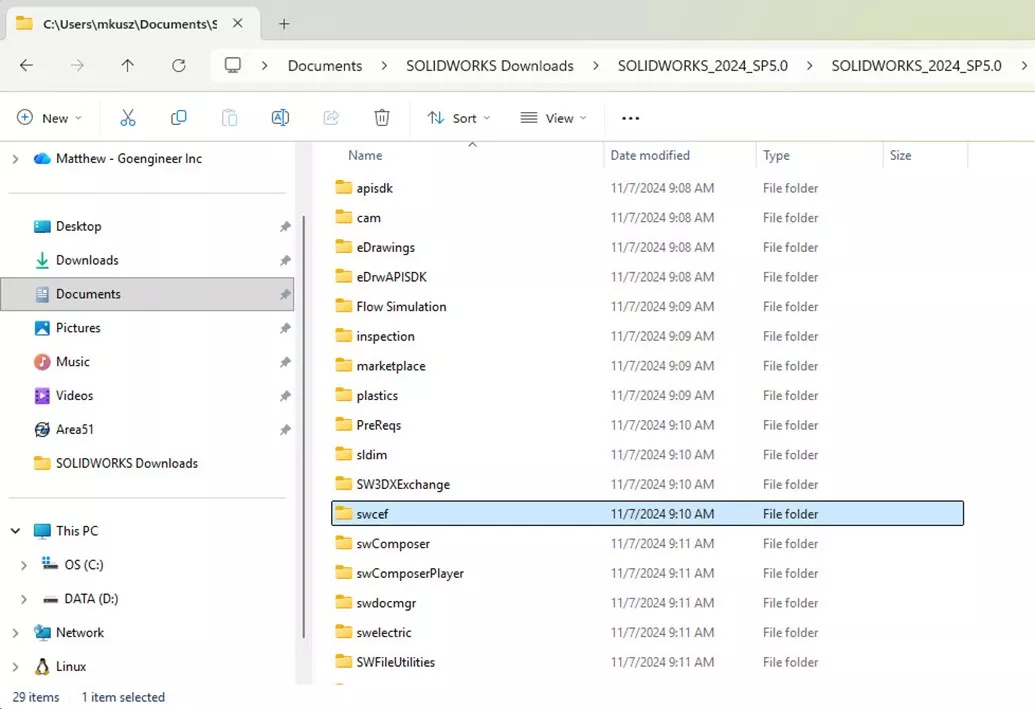Click the Copy icon in toolbar
Screen dimensions: 1035x709
(x=178, y=118)
